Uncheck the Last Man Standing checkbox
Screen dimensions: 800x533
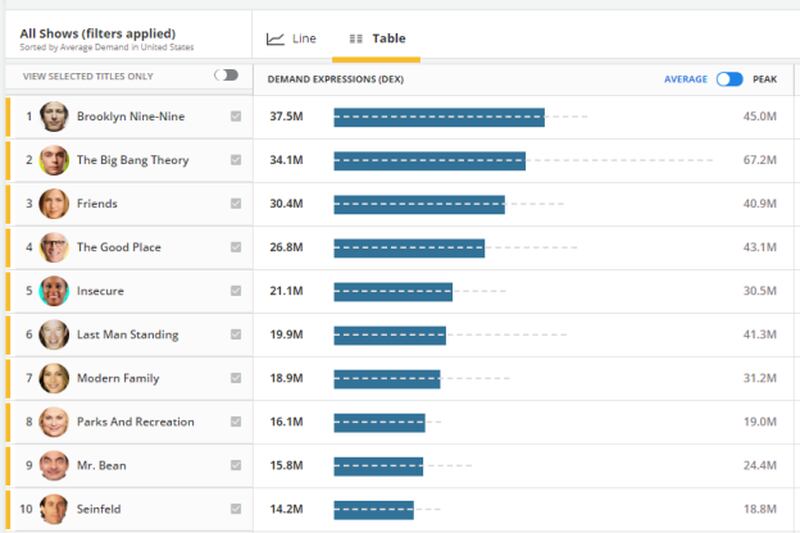pos(236,334)
